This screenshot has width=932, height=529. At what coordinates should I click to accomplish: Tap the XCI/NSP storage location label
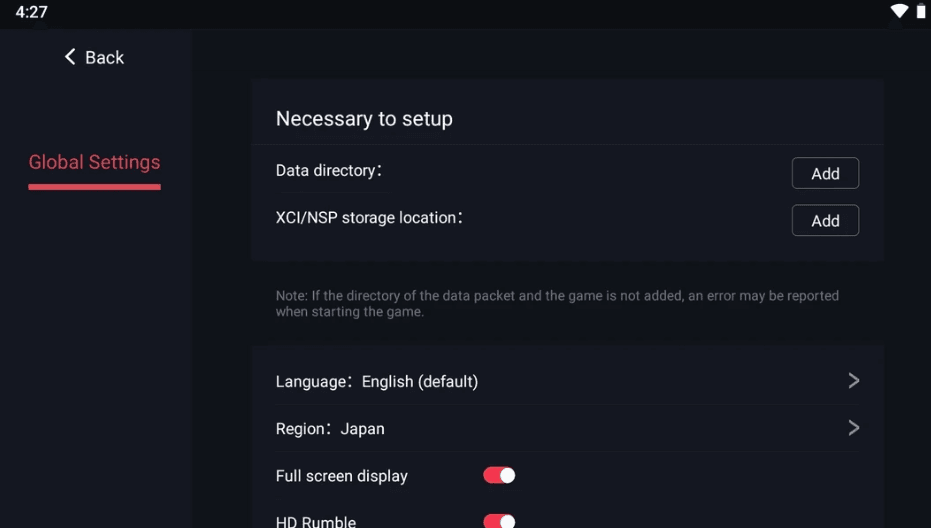click(x=368, y=217)
